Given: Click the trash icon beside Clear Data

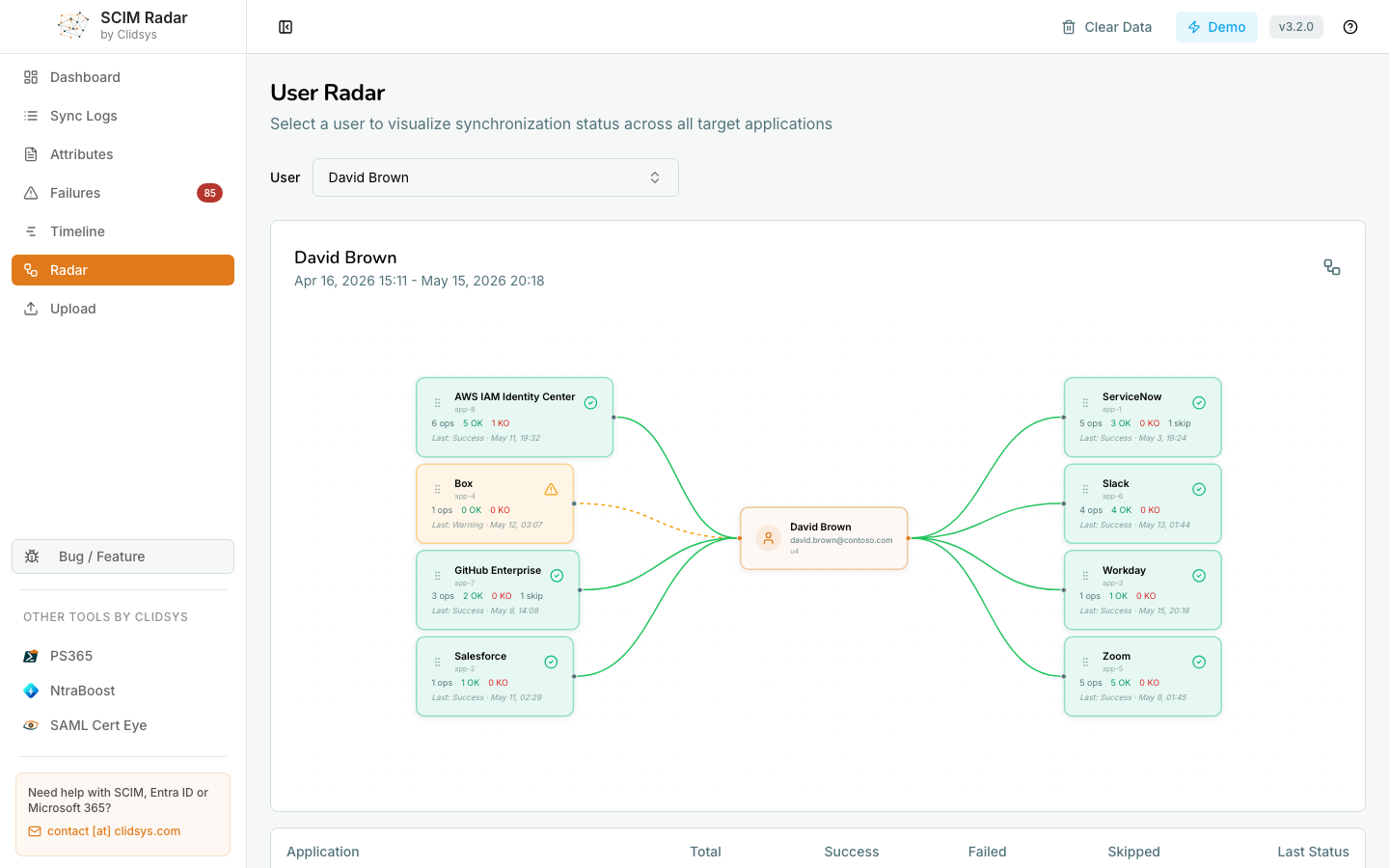Looking at the screenshot, I should (x=1069, y=27).
